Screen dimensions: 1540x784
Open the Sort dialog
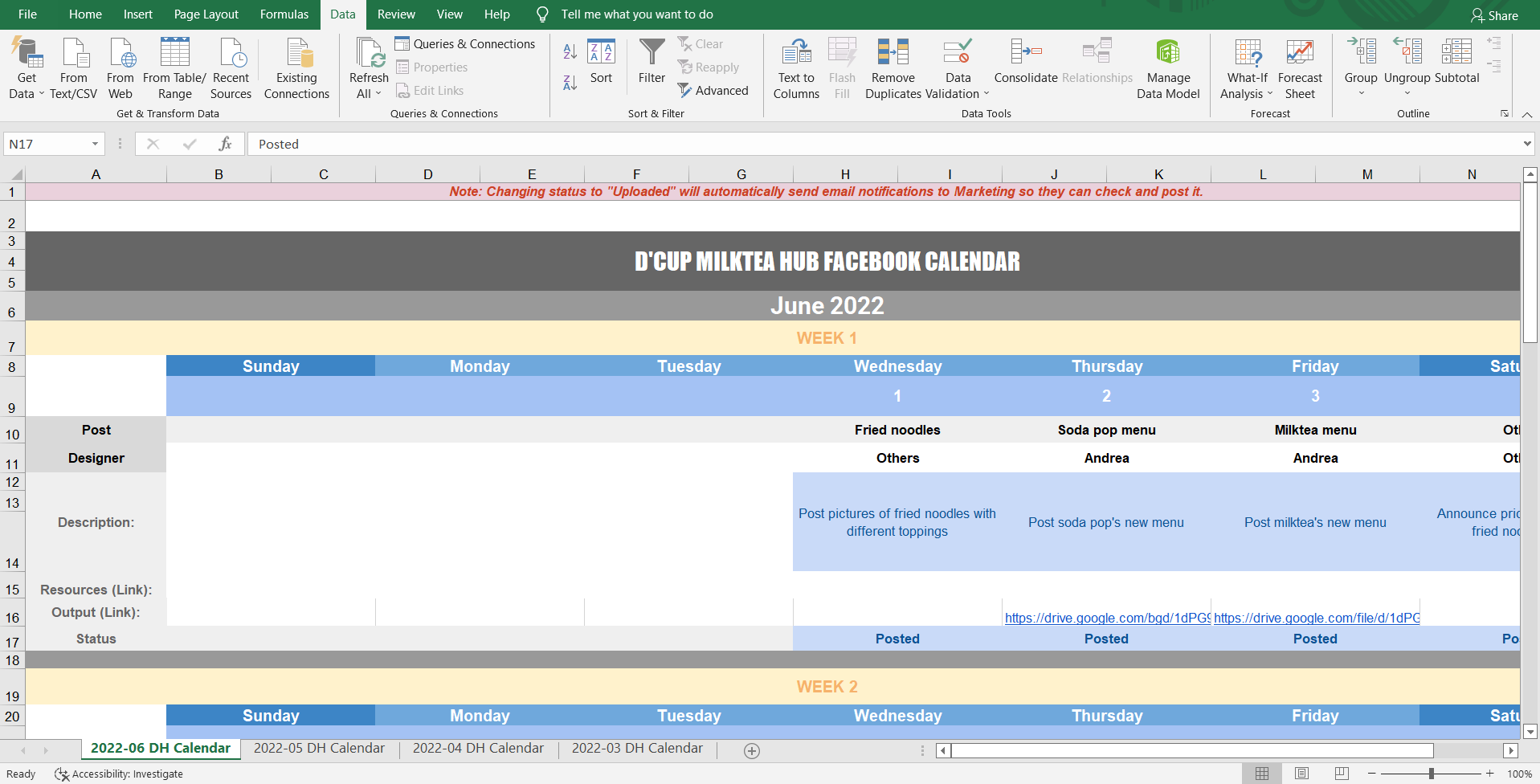pos(601,61)
